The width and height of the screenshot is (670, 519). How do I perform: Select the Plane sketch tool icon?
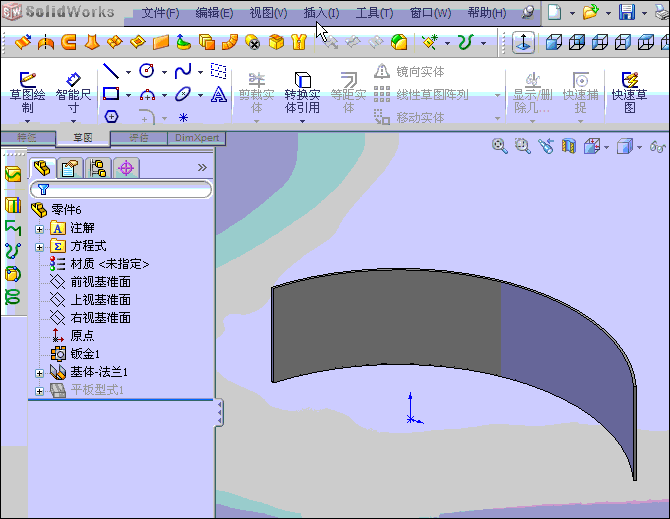[x=219, y=71]
